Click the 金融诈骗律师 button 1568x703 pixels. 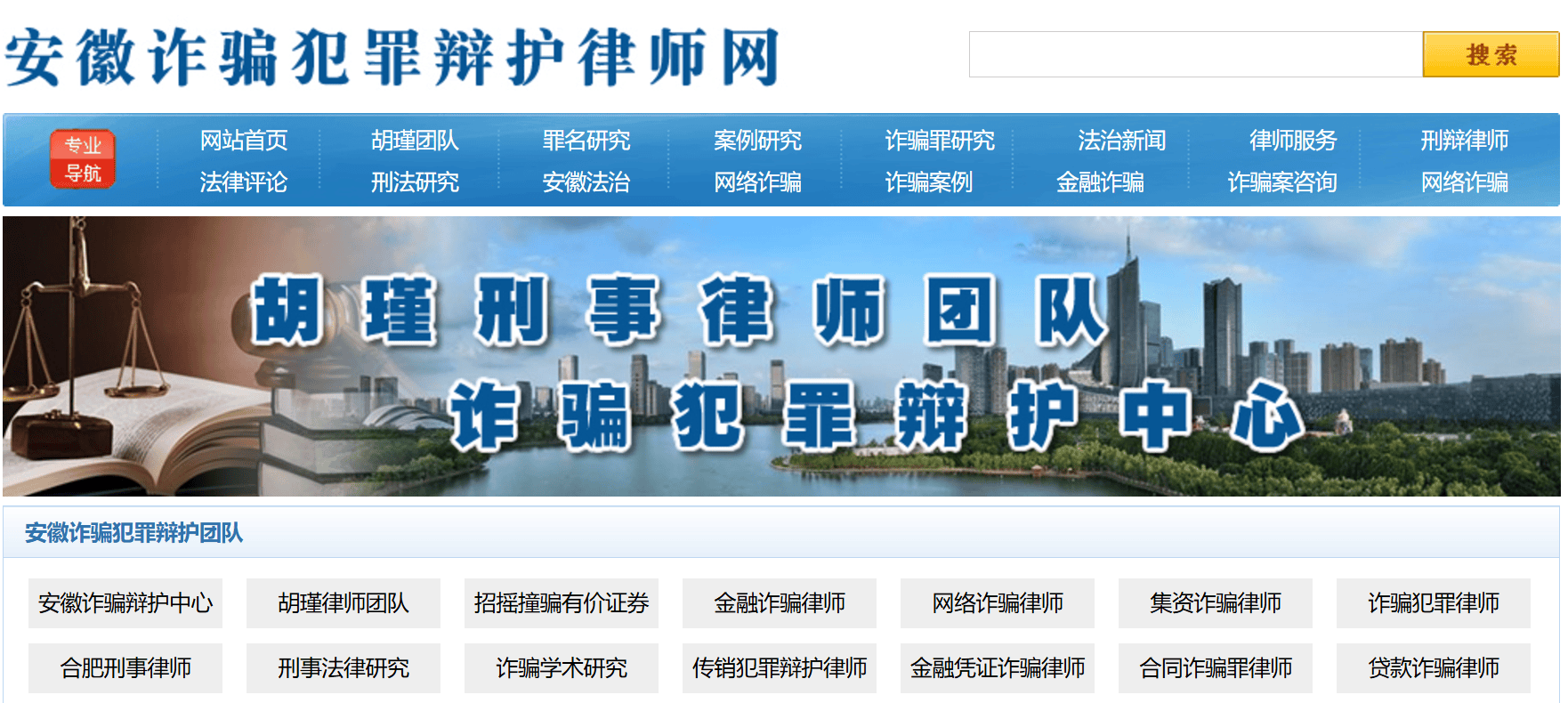(x=780, y=603)
